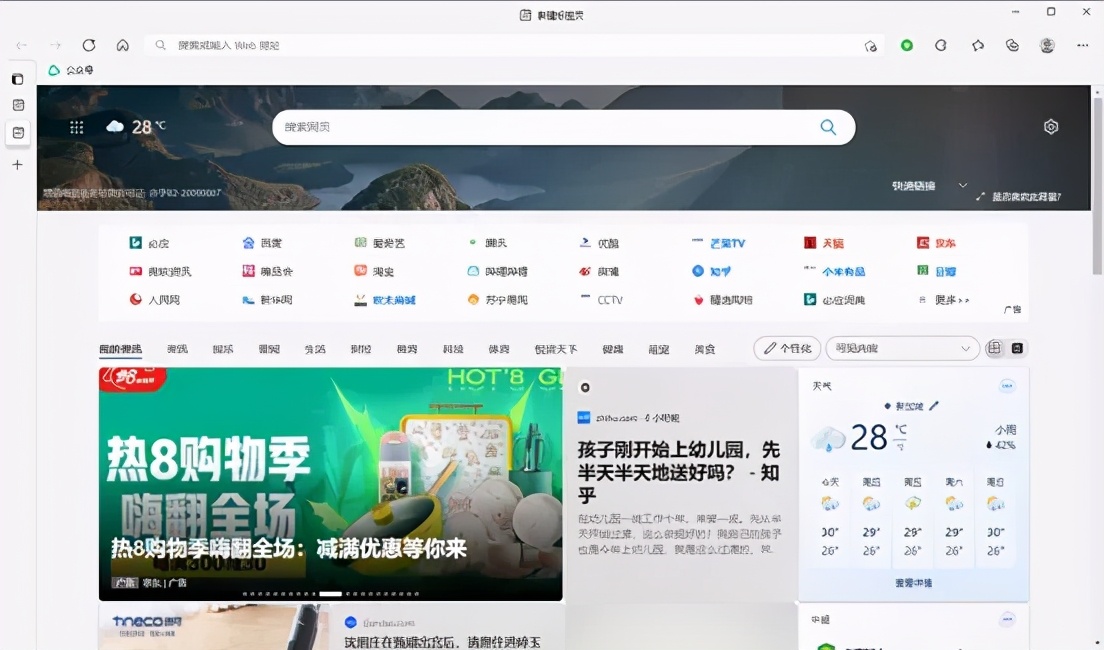Select the top icon in the left sidebar
Viewport: 1104px width, 650px height.
click(16, 78)
